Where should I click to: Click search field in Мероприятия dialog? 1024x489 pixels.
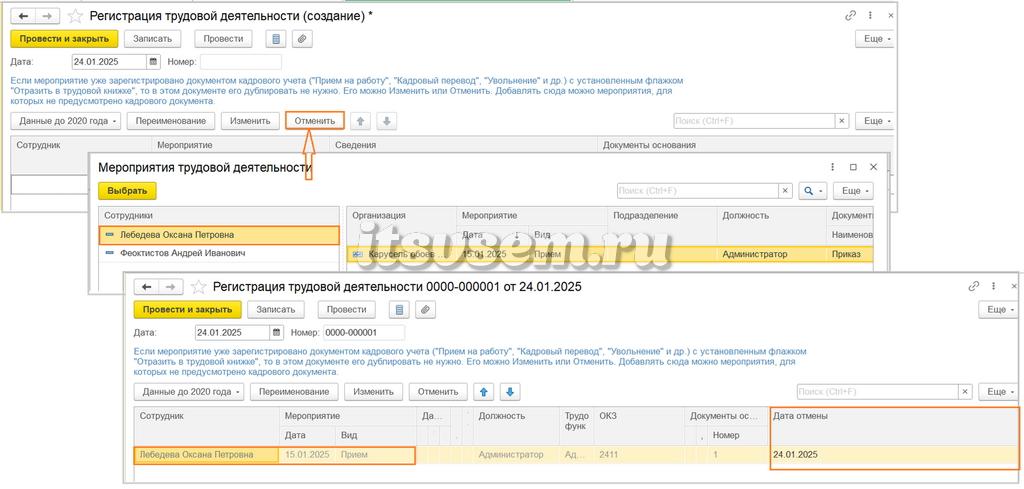click(697, 191)
